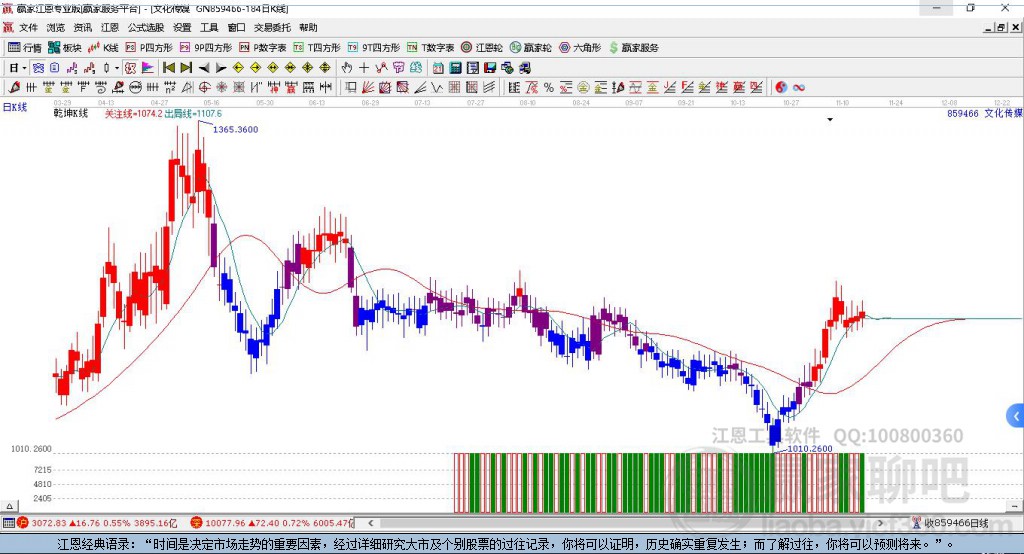Open the calculator icon
Viewport: 1024px width, 554px height.
pos(455,68)
